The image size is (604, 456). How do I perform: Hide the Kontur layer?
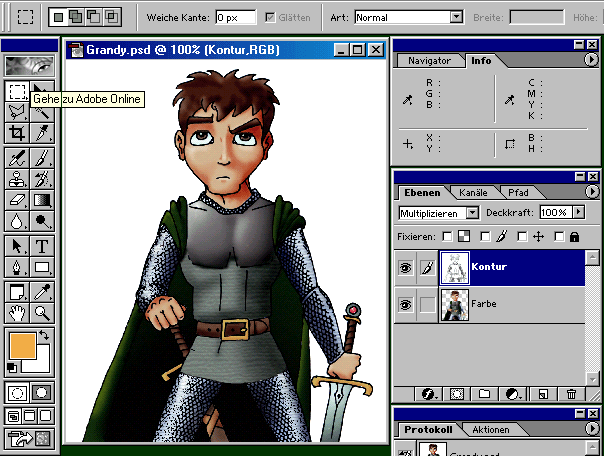click(x=405, y=267)
